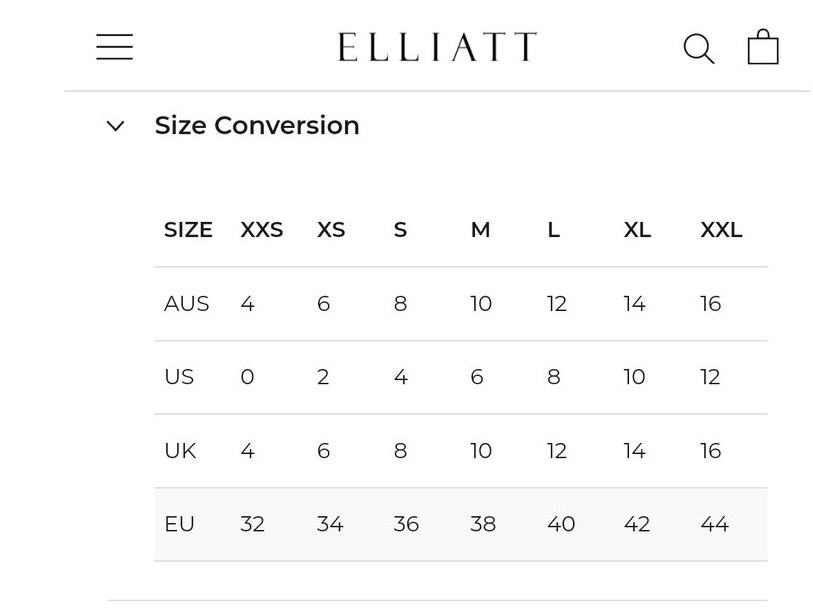Click the XL column header
The width and height of the screenshot is (813, 609).
coord(637,230)
